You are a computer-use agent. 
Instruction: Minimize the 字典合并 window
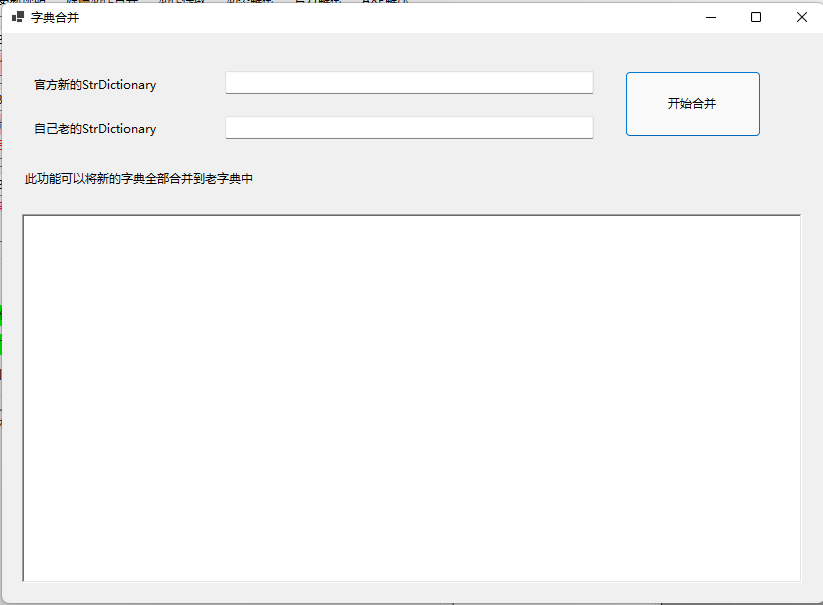711,17
